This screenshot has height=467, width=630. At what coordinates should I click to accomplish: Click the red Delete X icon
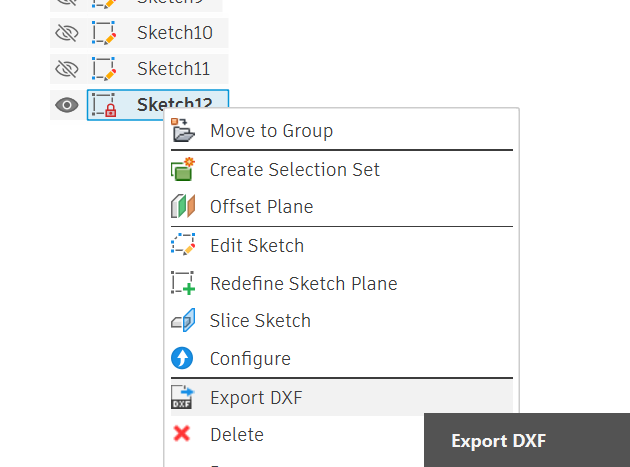coord(182,434)
